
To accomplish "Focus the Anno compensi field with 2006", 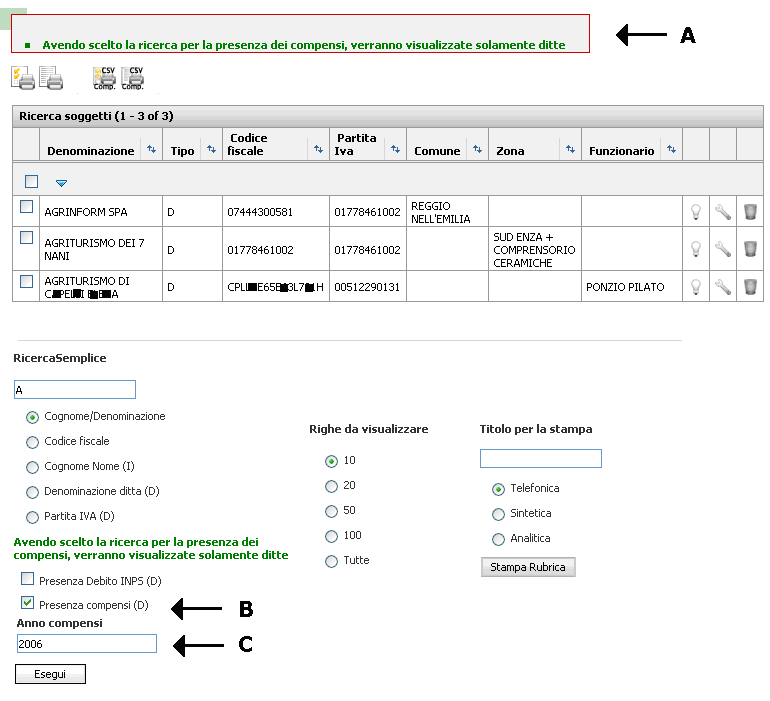I will pos(87,644).
